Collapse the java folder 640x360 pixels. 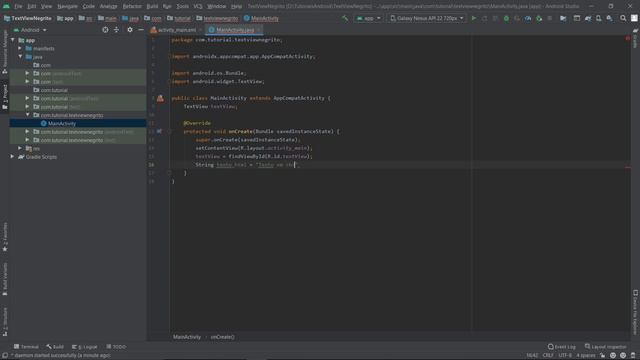pos(20,57)
